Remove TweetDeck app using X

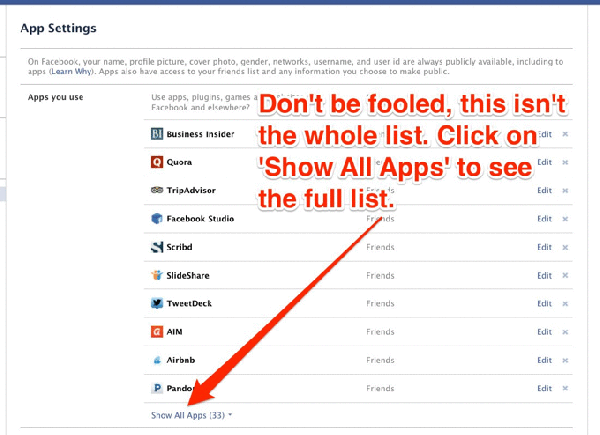tap(565, 304)
